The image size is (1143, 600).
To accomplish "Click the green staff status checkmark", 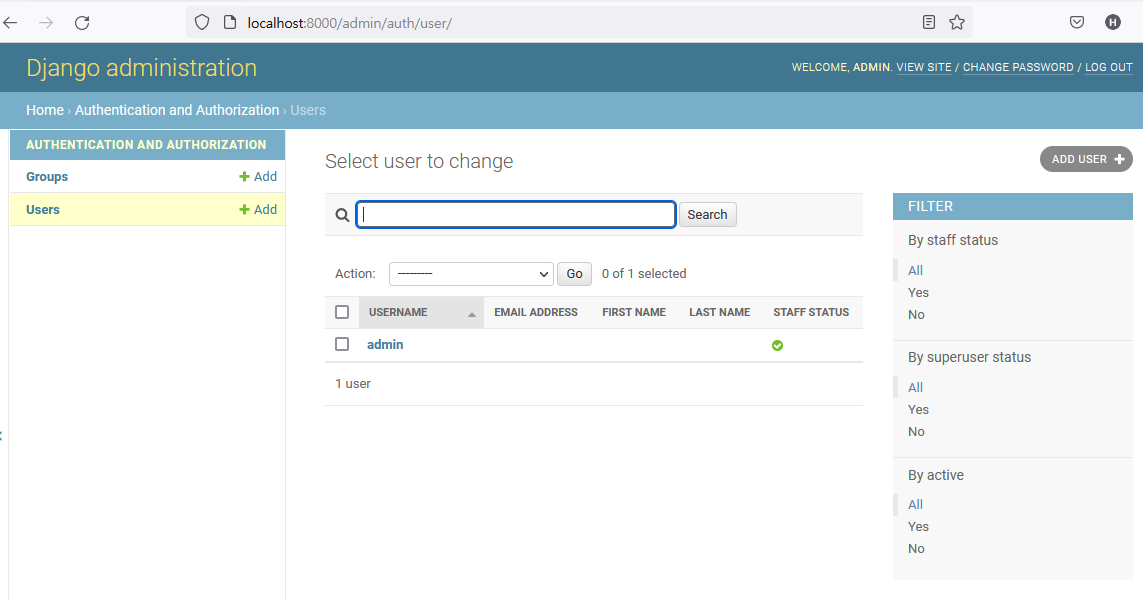I will point(778,346).
